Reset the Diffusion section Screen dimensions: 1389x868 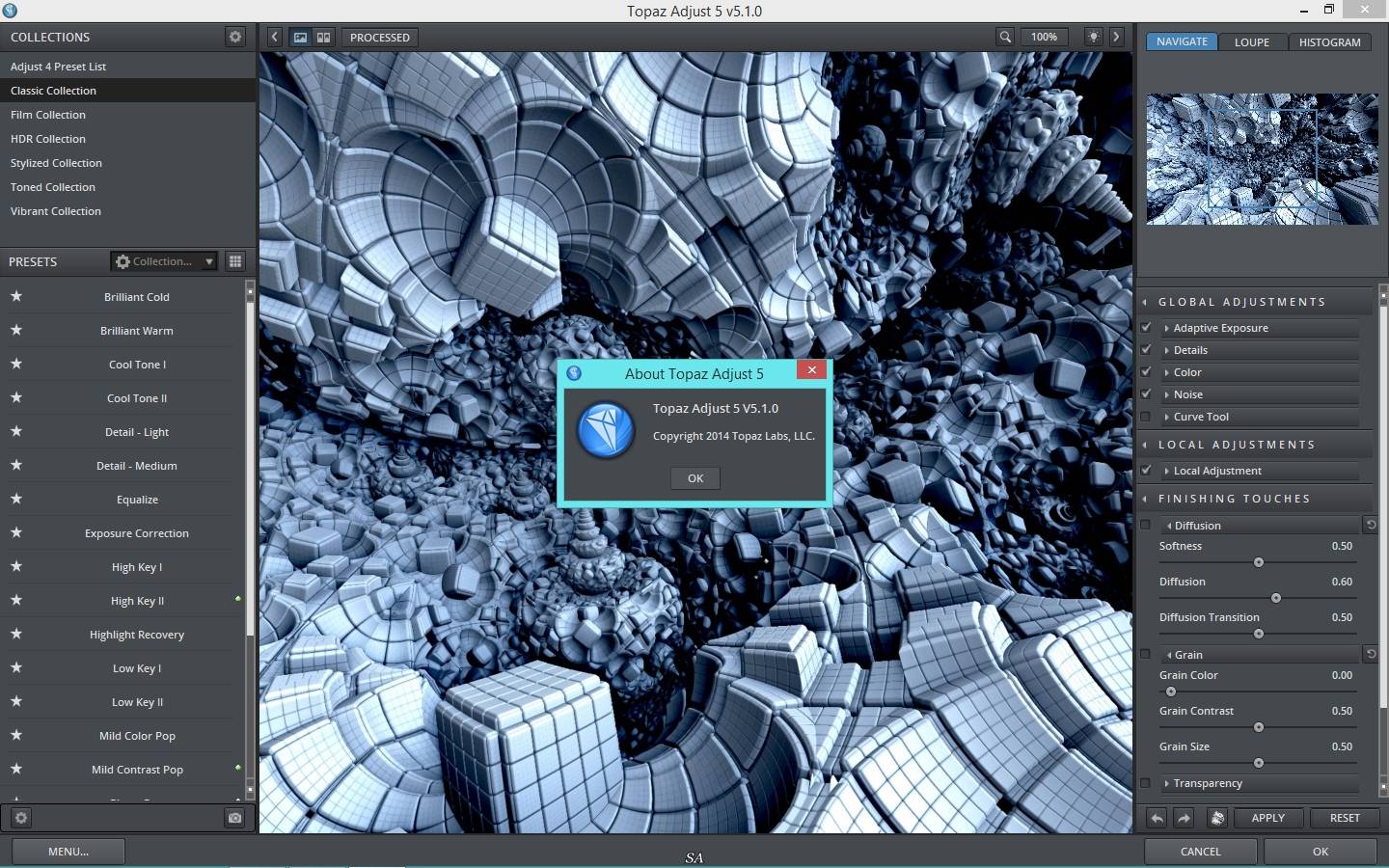pyautogui.click(x=1370, y=525)
